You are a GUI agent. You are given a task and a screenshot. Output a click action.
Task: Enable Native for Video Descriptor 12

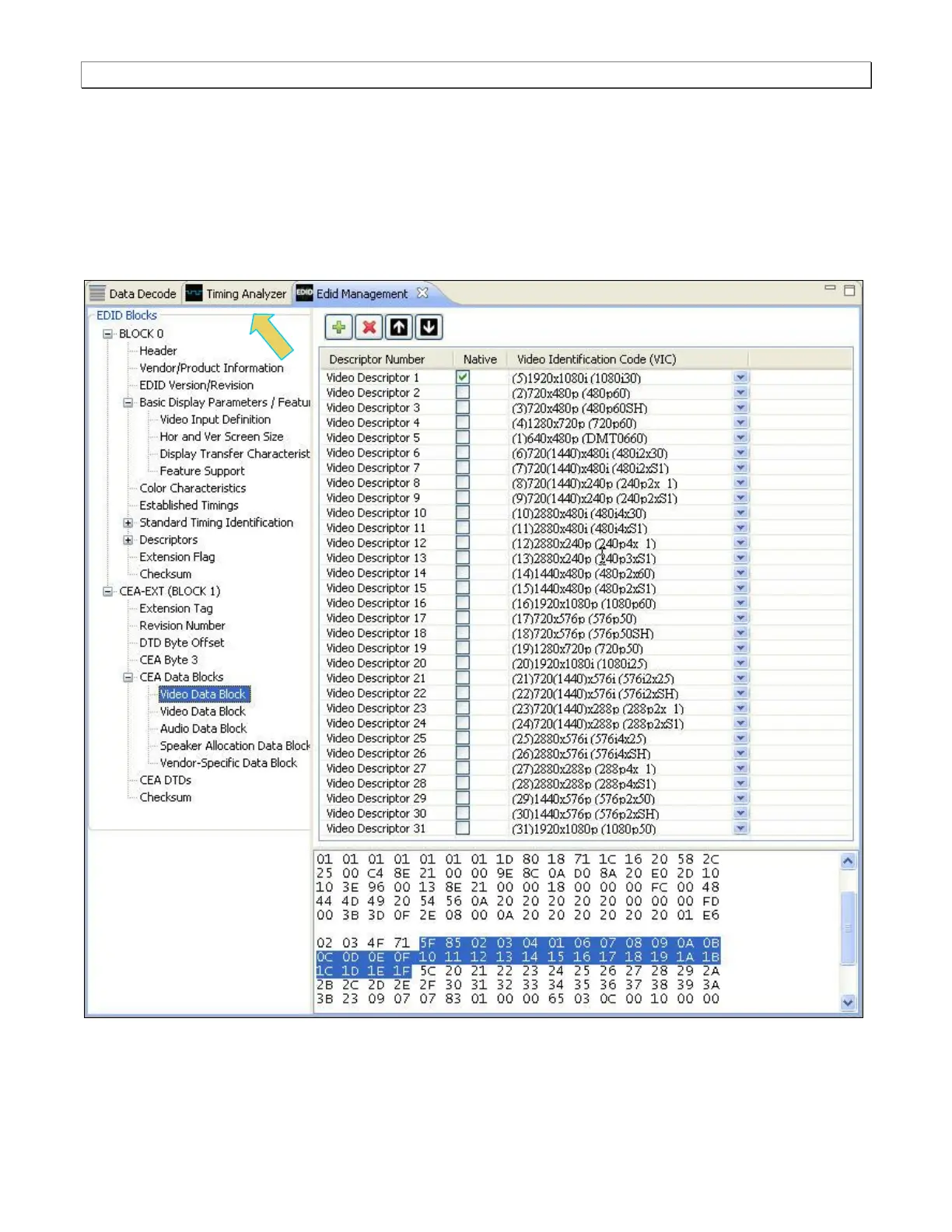tap(463, 543)
